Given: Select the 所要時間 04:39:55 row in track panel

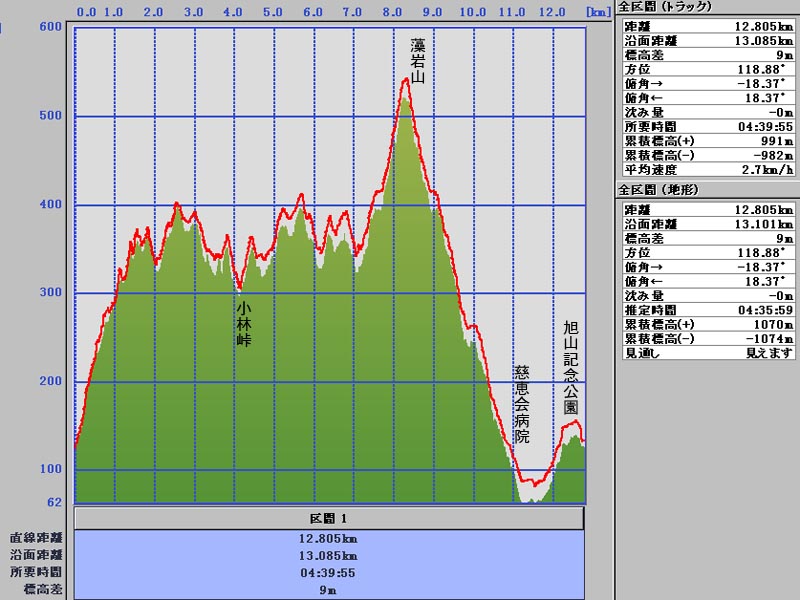Looking at the screenshot, I should [x=708, y=127].
